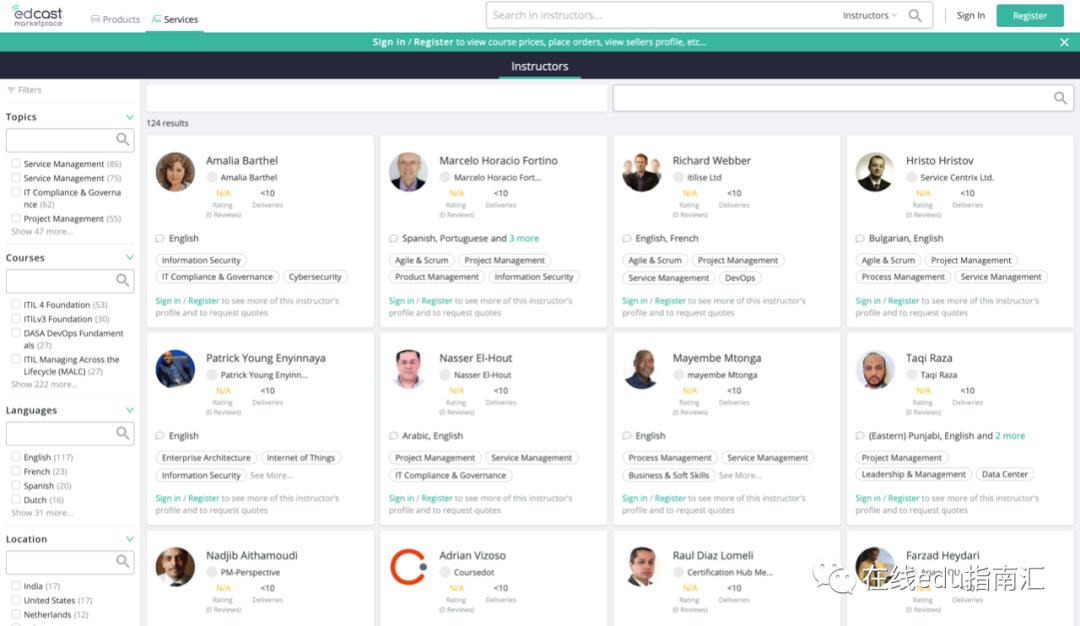The width and height of the screenshot is (1080, 626).
Task: Check United States (17) location filter
Action: point(15,600)
